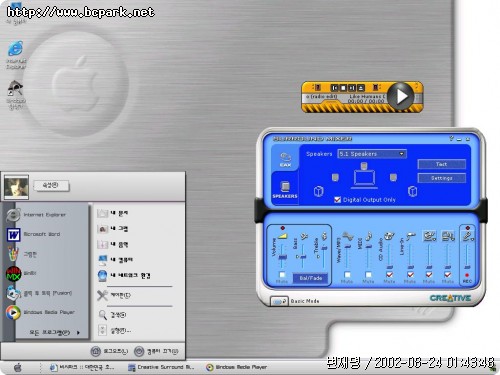Image resolution: width=500 pixels, height=375 pixels.
Task: Click the Wave/MP3 level slider
Action: click(x=347, y=247)
